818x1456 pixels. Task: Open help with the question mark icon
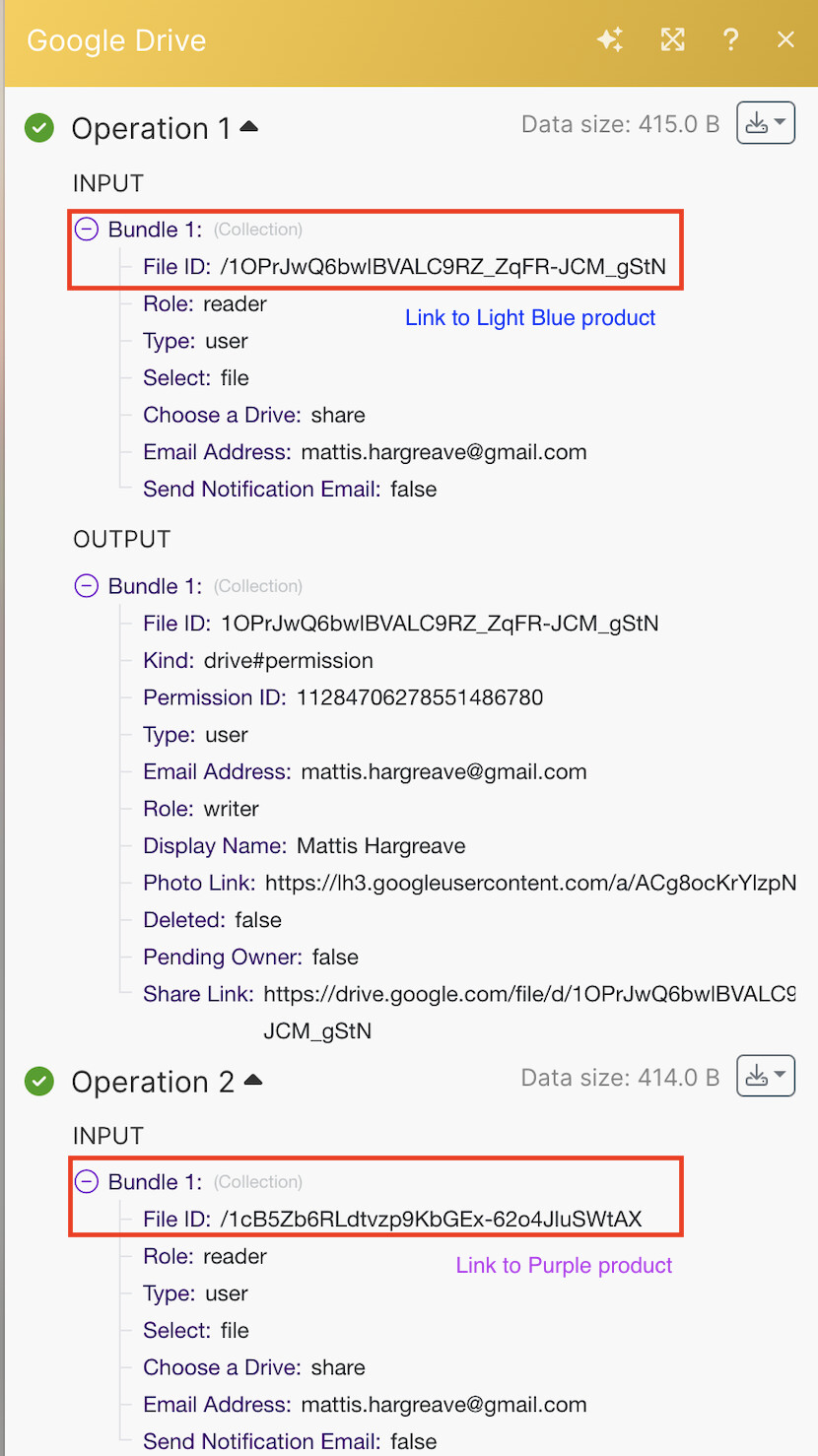point(730,40)
